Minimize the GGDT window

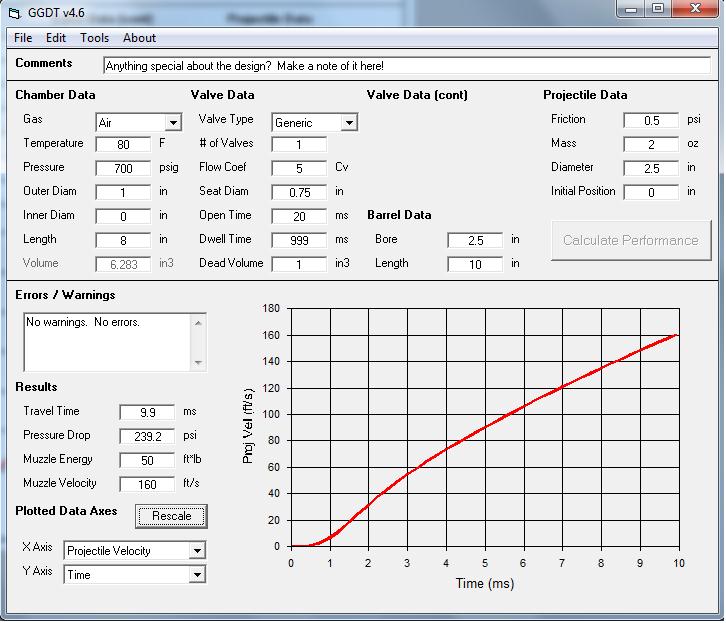point(631,9)
